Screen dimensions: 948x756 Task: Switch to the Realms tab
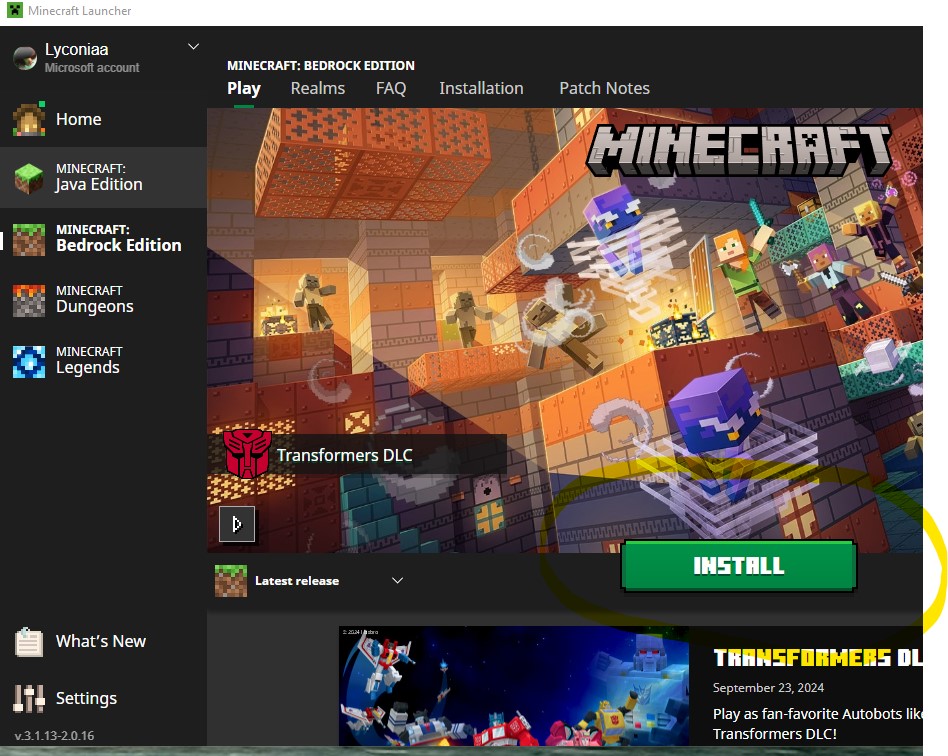pos(317,88)
